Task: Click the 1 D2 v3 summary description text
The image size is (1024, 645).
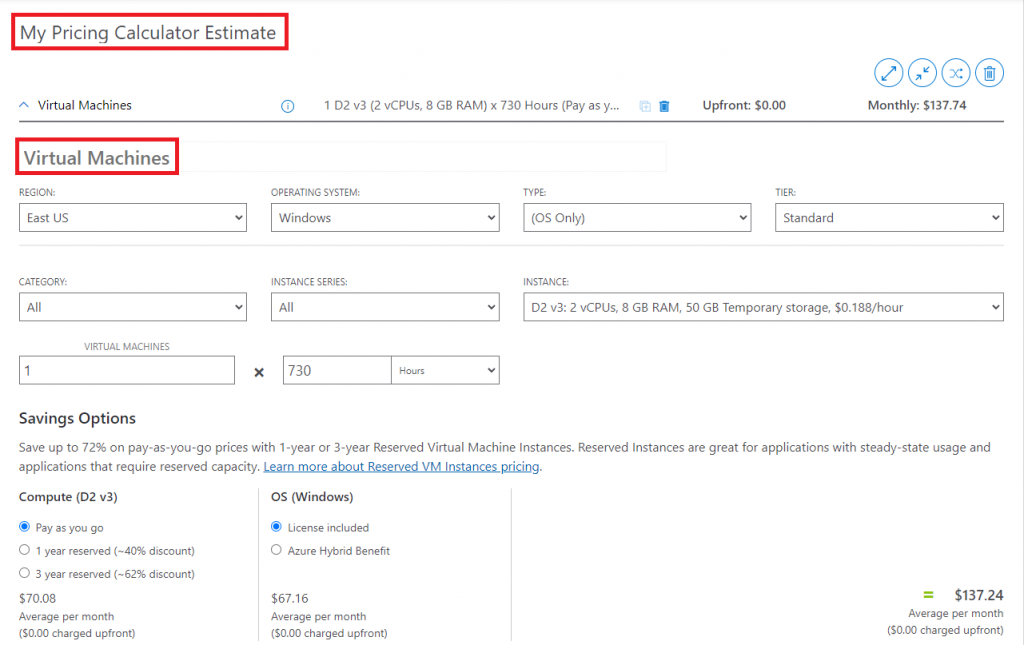Action: tap(472, 105)
